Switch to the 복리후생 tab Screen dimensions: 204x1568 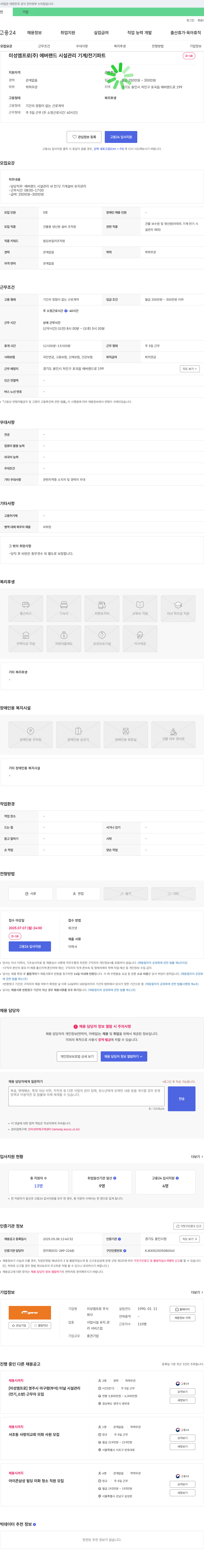click(120, 46)
